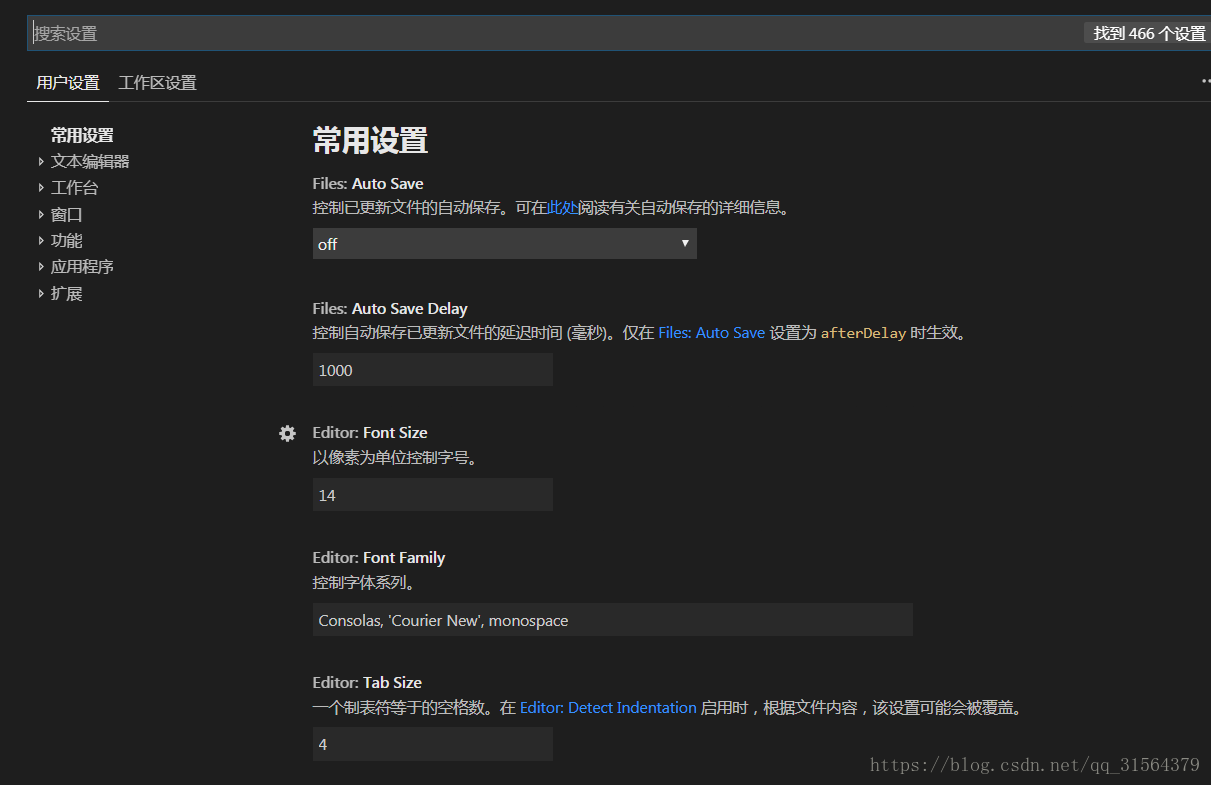Screen dimensions: 1211x785
Task: Expand the 功能 sidebar section
Action: pyautogui.click(x=66, y=240)
